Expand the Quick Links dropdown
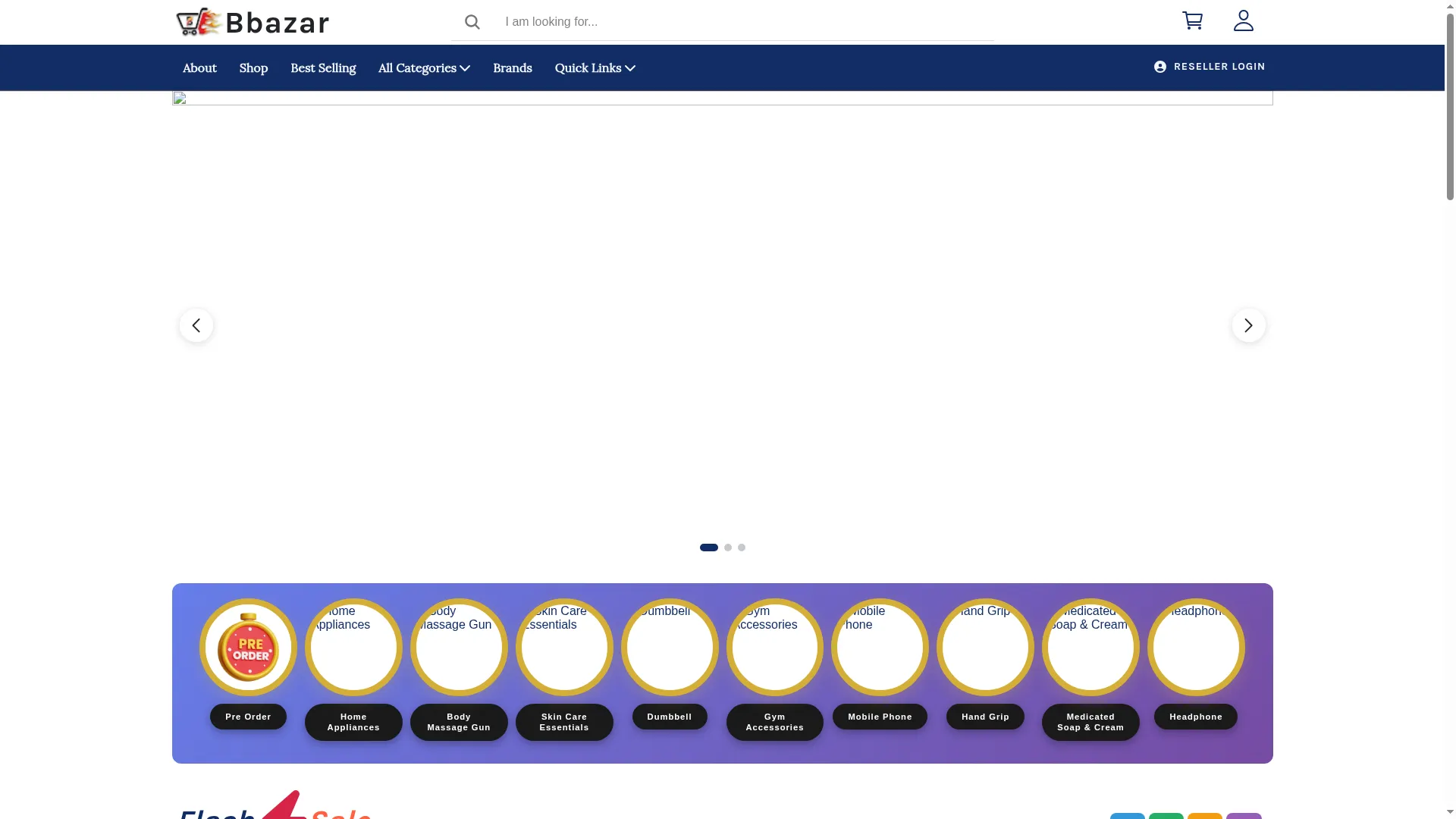1456x819 pixels. click(595, 68)
